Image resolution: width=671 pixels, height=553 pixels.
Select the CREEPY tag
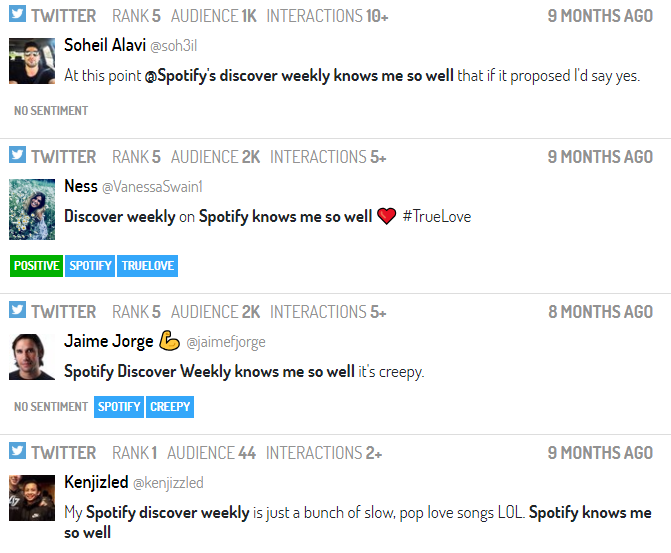tap(170, 407)
